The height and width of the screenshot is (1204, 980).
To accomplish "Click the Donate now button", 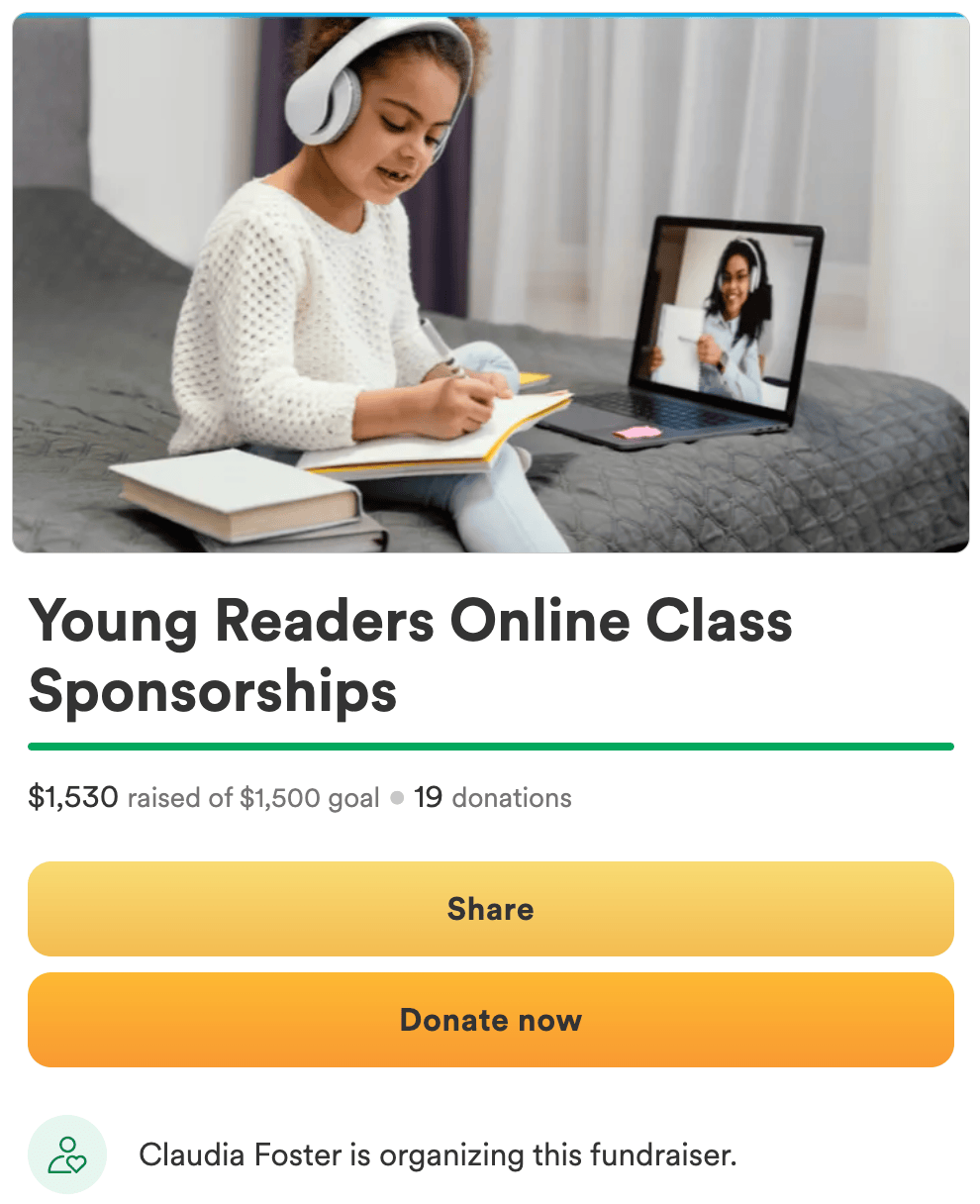I will 491,1020.
